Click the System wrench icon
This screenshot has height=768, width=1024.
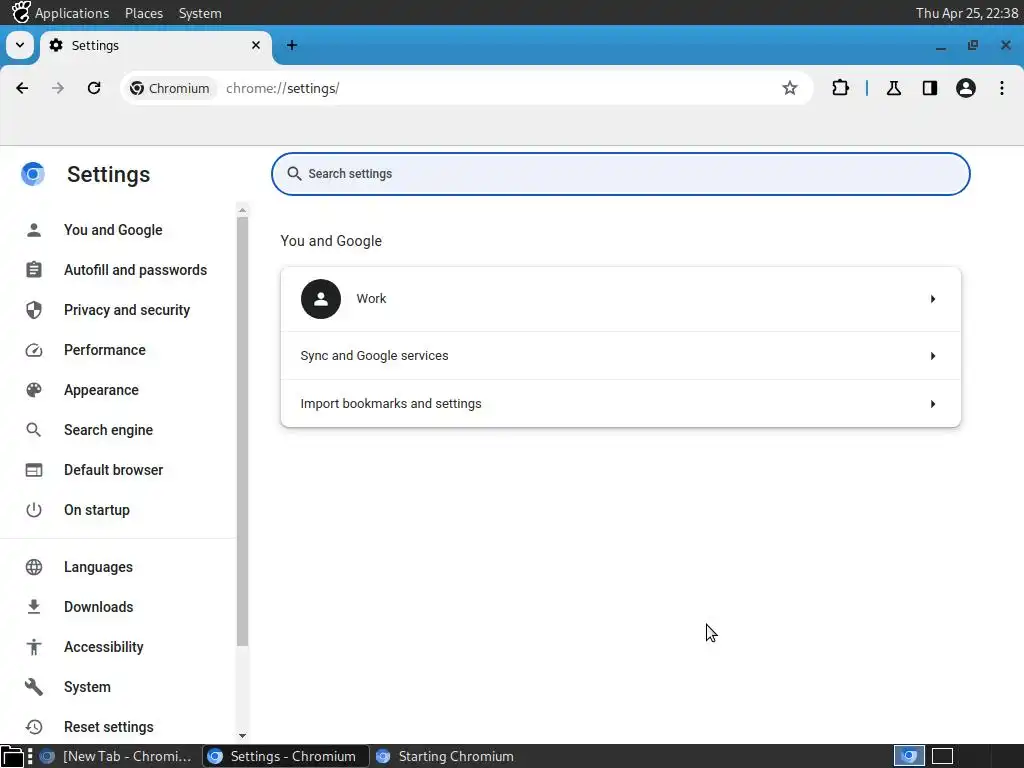point(34,687)
